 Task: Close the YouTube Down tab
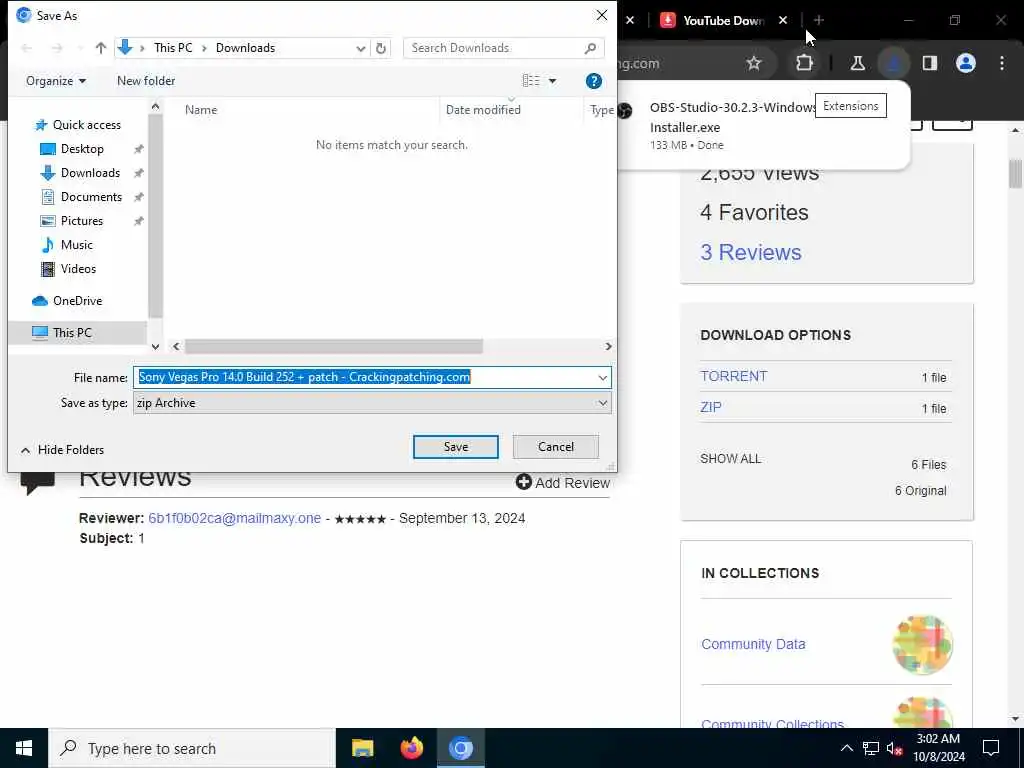click(783, 20)
